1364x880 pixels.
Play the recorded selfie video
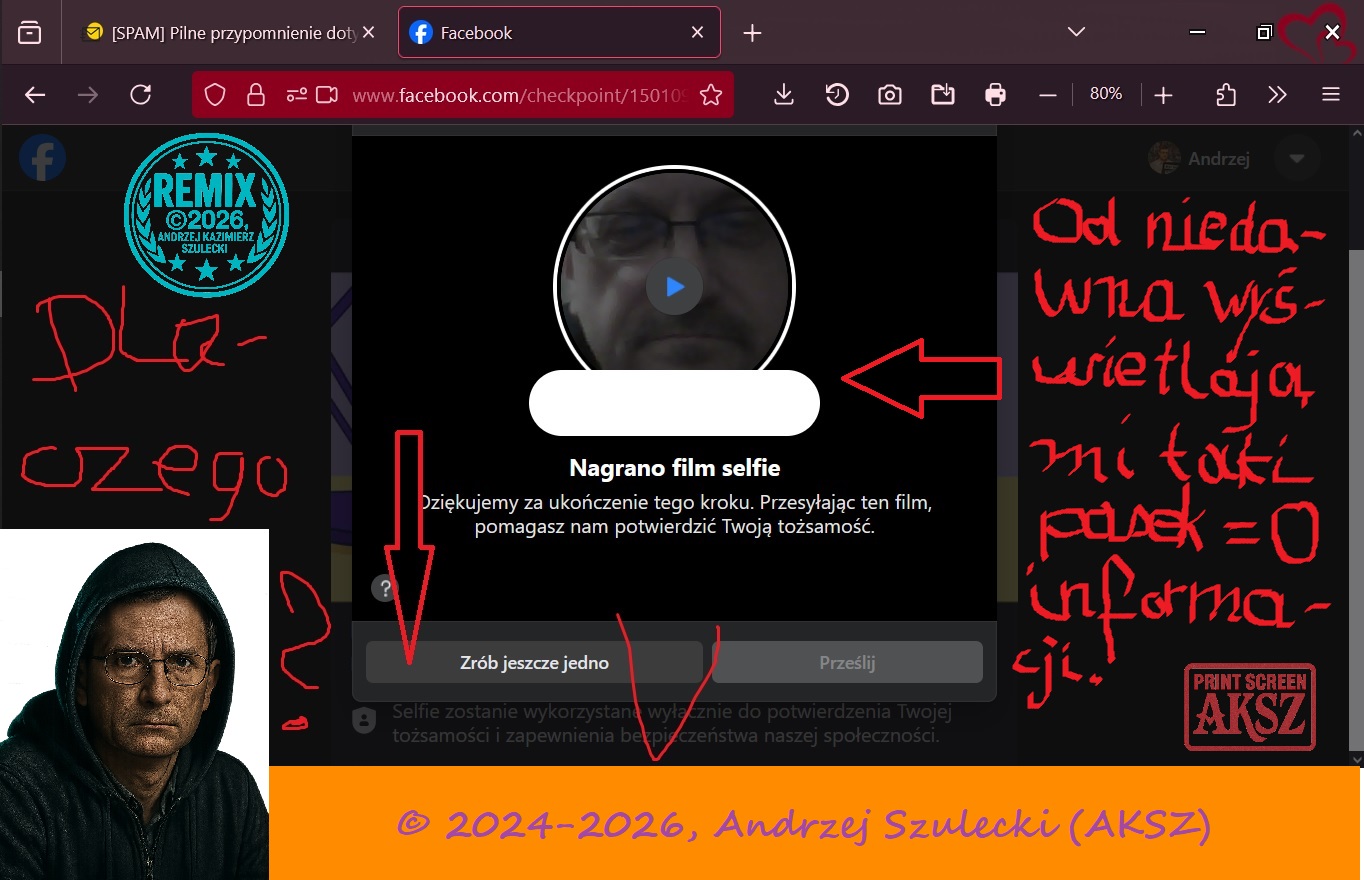click(x=674, y=287)
